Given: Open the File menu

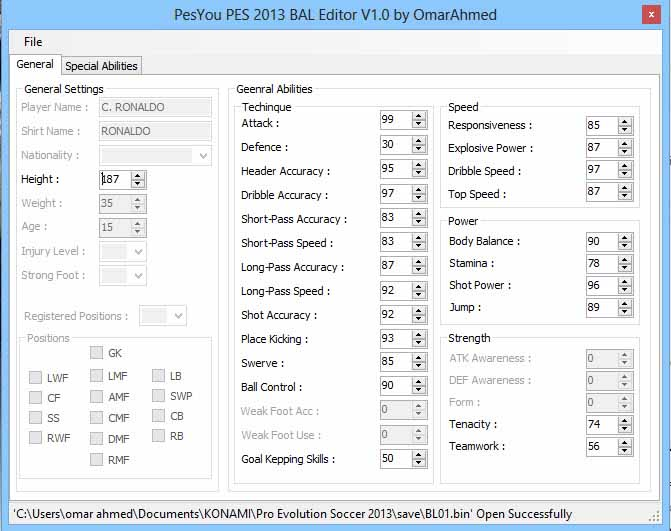Looking at the screenshot, I should click(33, 42).
